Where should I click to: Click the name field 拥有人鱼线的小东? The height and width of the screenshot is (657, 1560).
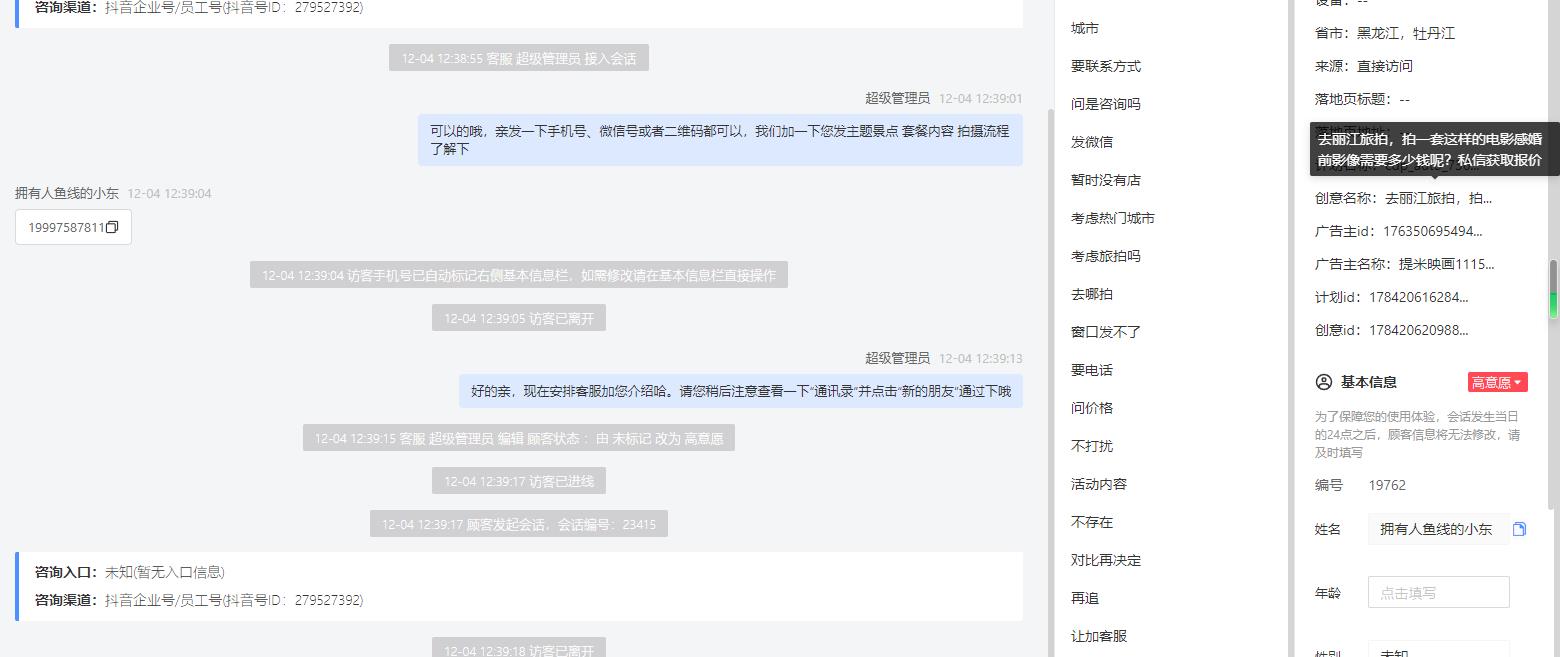coord(1436,529)
